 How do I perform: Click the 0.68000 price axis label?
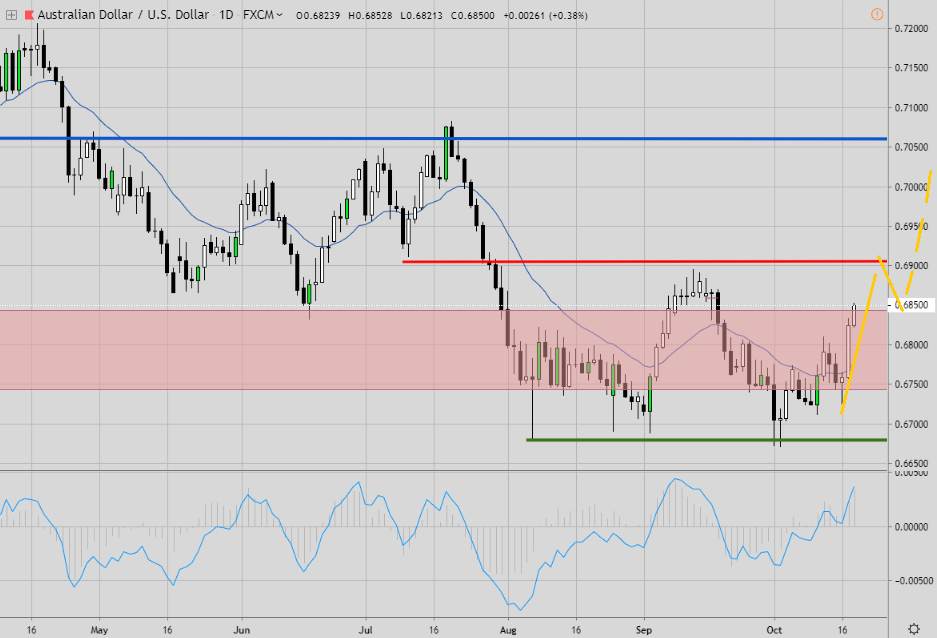911,345
